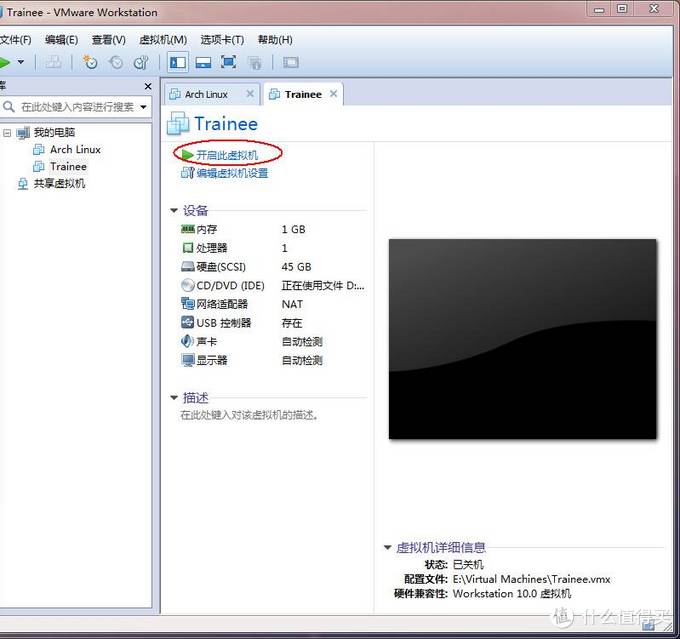680x639 pixels.
Task: Click the 已关机 status text
Action: point(468,564)
